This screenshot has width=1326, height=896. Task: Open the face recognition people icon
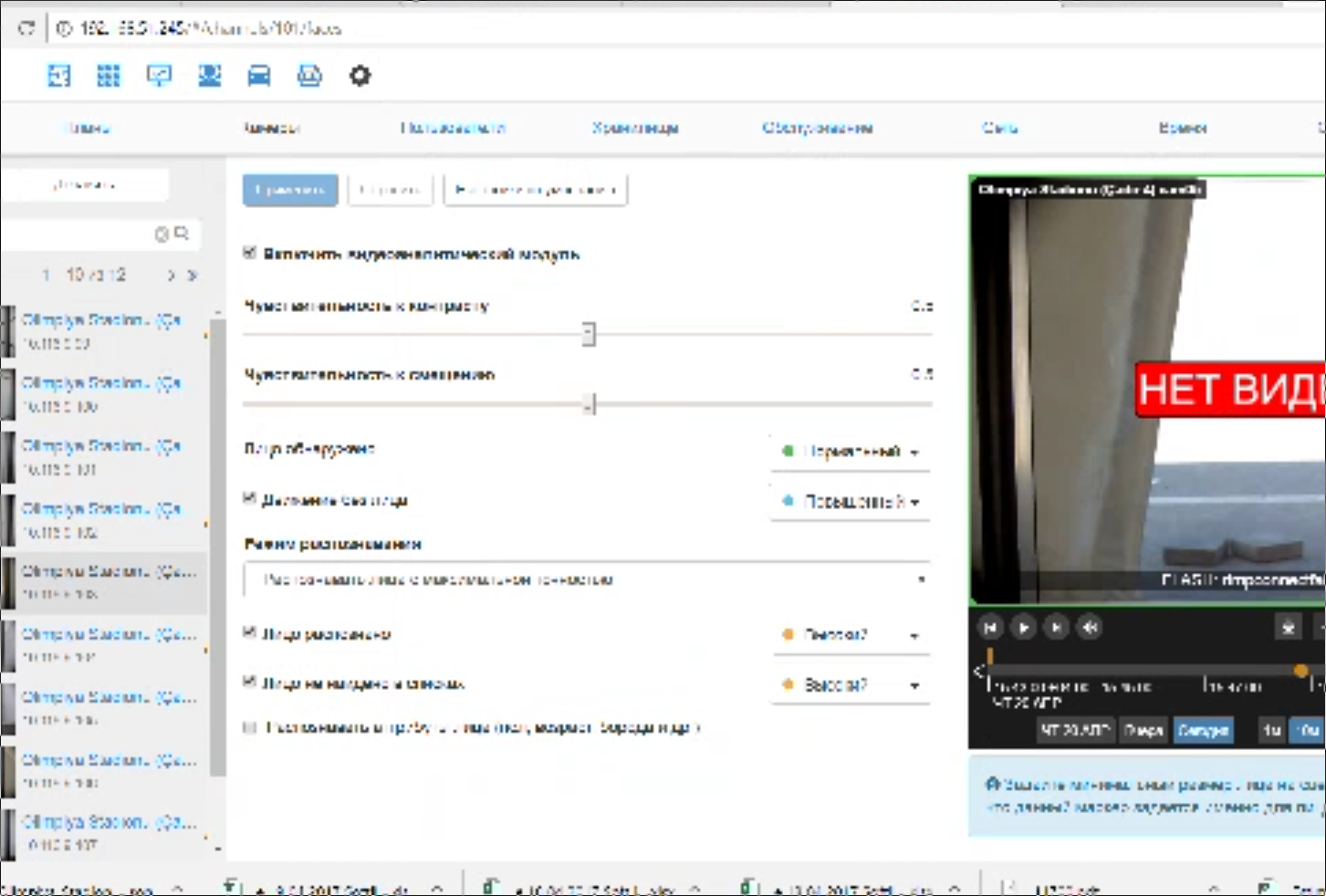[x=210, y=76]
